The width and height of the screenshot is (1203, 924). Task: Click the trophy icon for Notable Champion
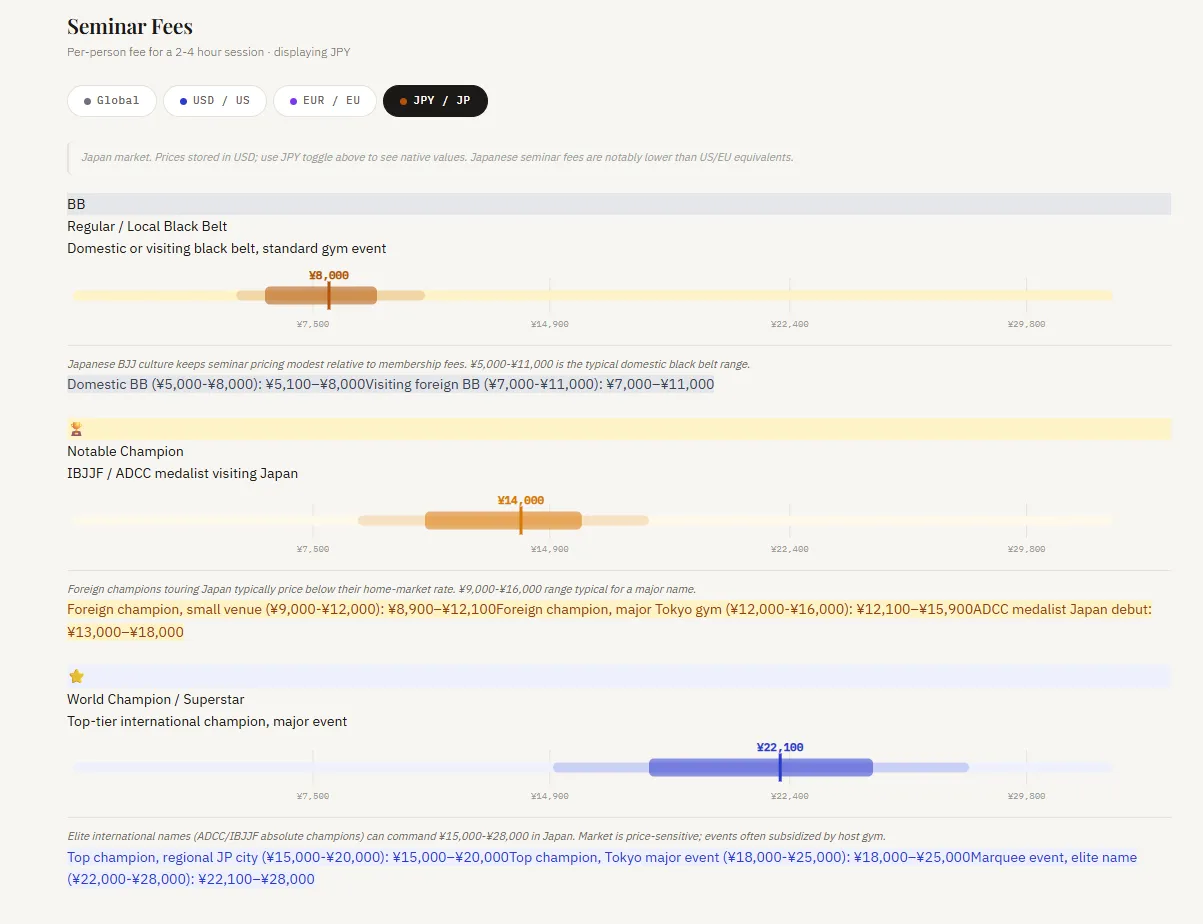click(76, 429)
